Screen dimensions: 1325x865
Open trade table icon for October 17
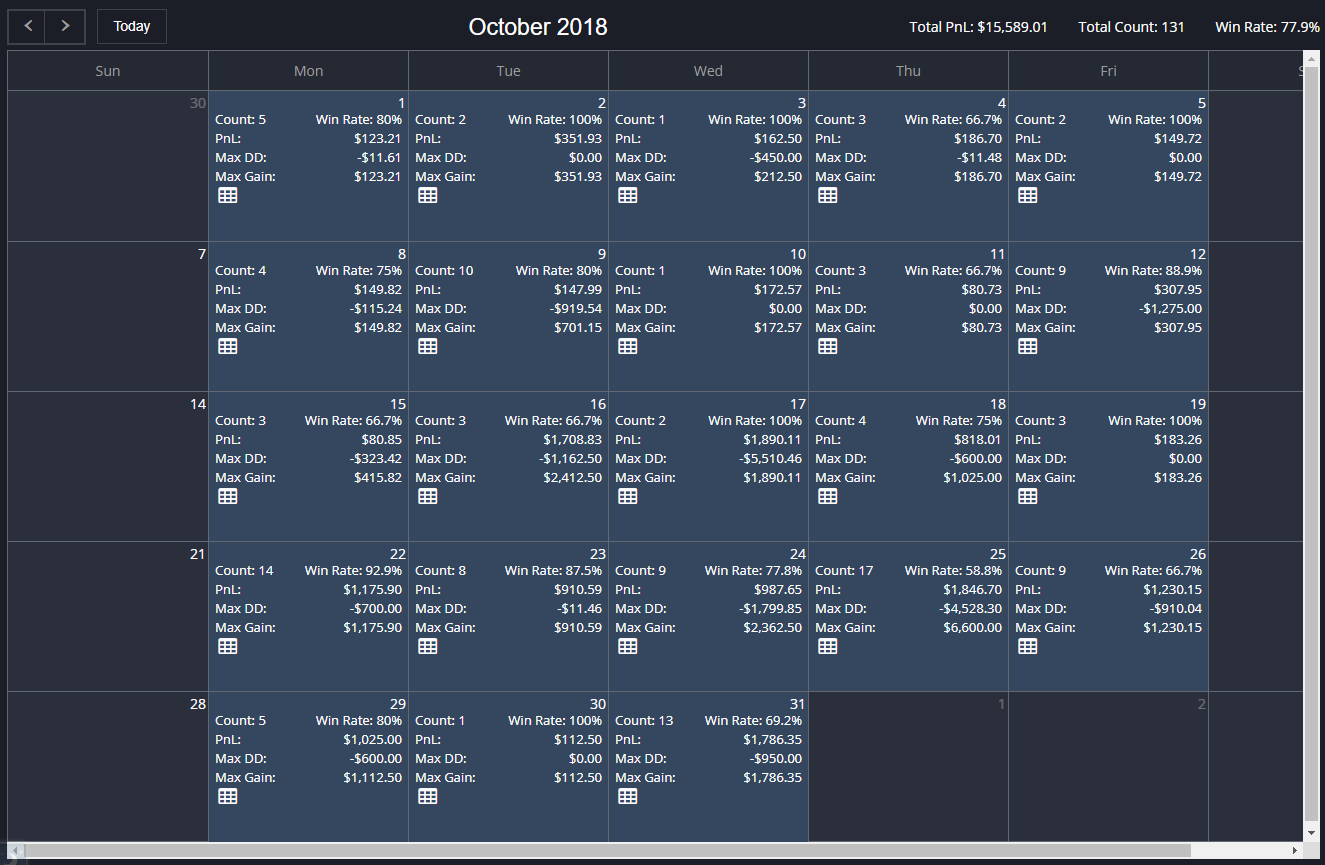pos(628,496)
